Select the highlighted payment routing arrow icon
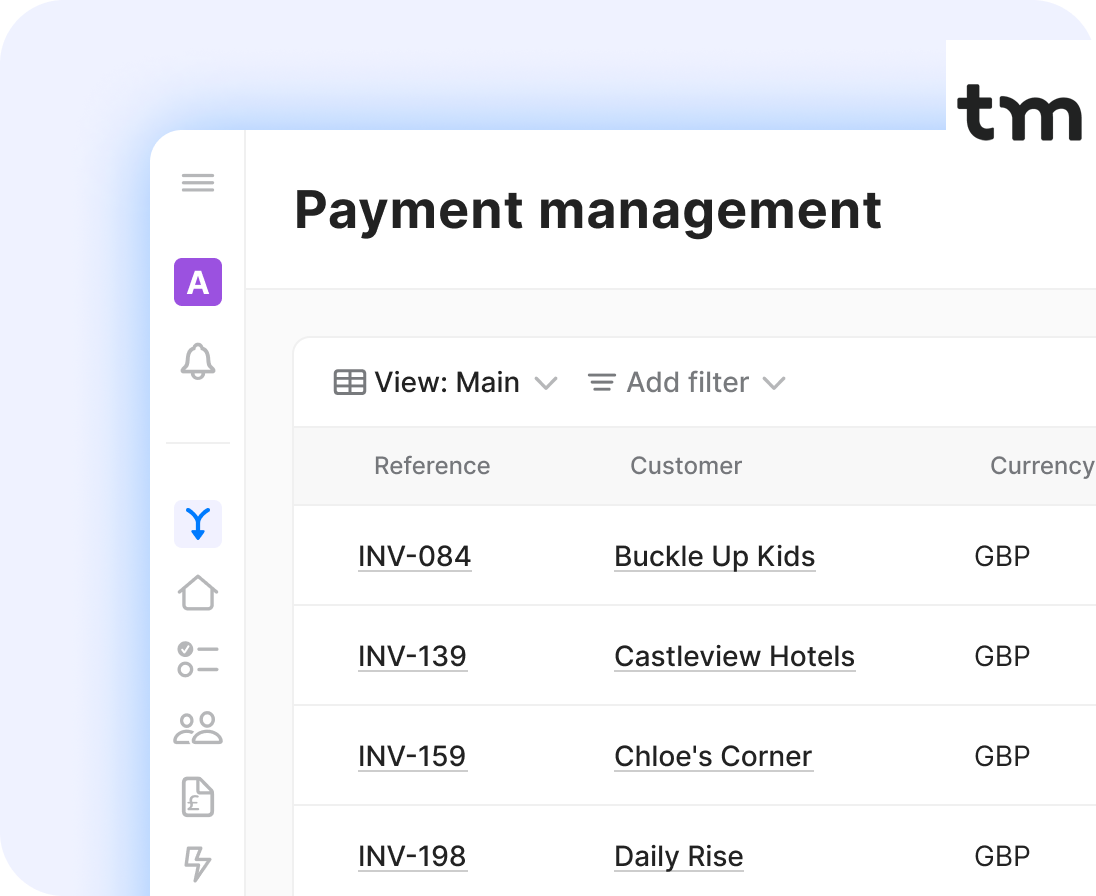Image resolution: width=1096 pixels, height=896 pixels. point(198,523)
